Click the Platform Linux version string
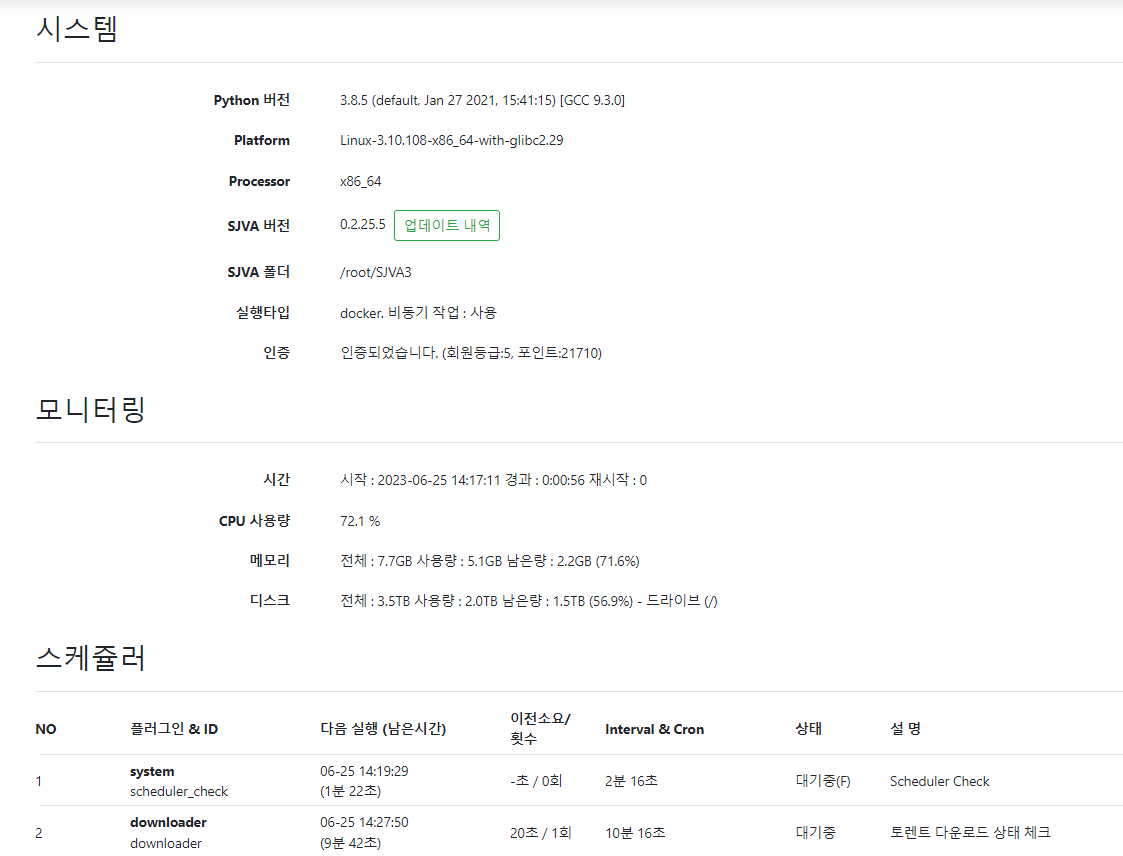Viewport: 1123px width, 856px height. (451, 141)
